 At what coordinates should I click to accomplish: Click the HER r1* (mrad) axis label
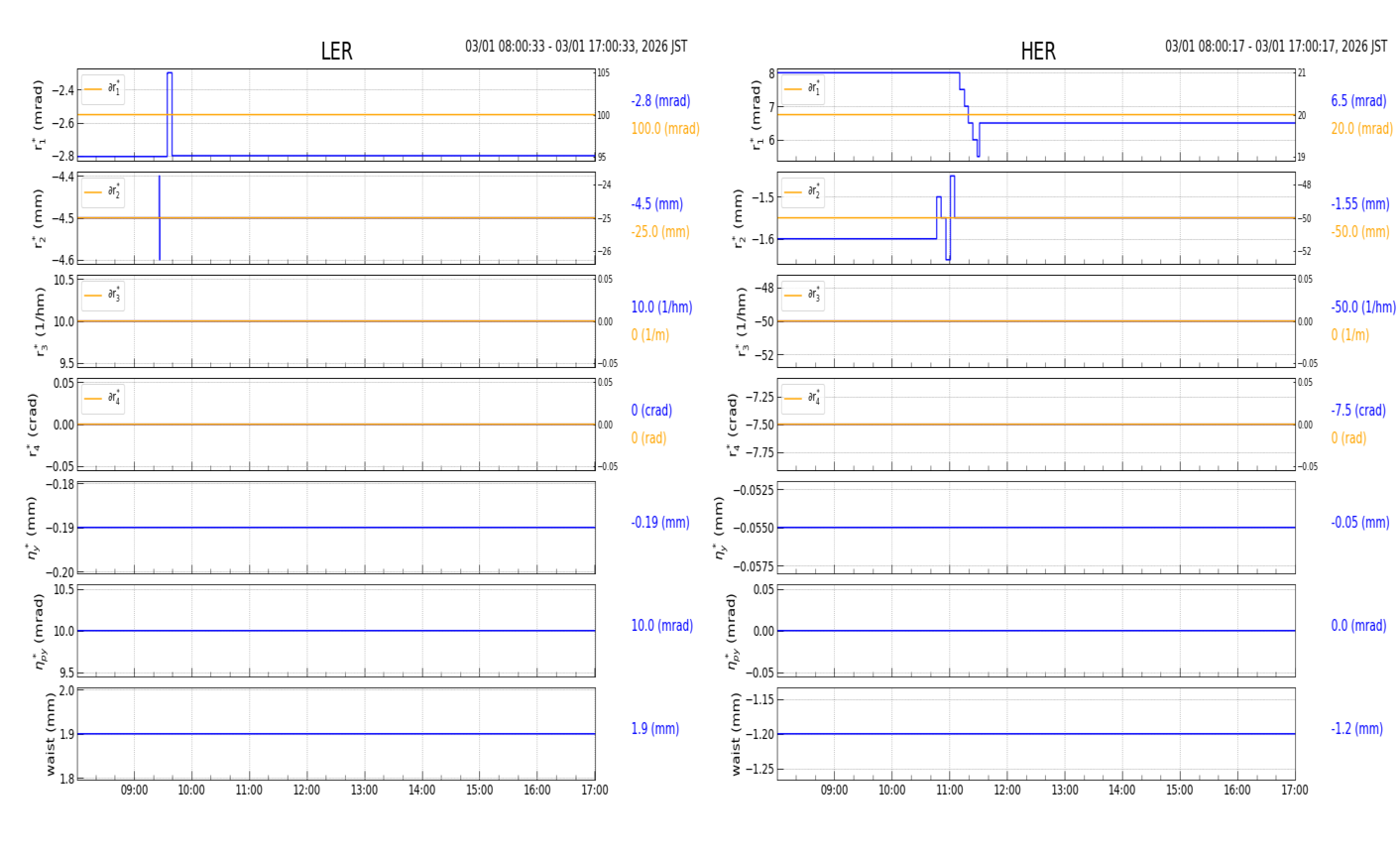758,115
